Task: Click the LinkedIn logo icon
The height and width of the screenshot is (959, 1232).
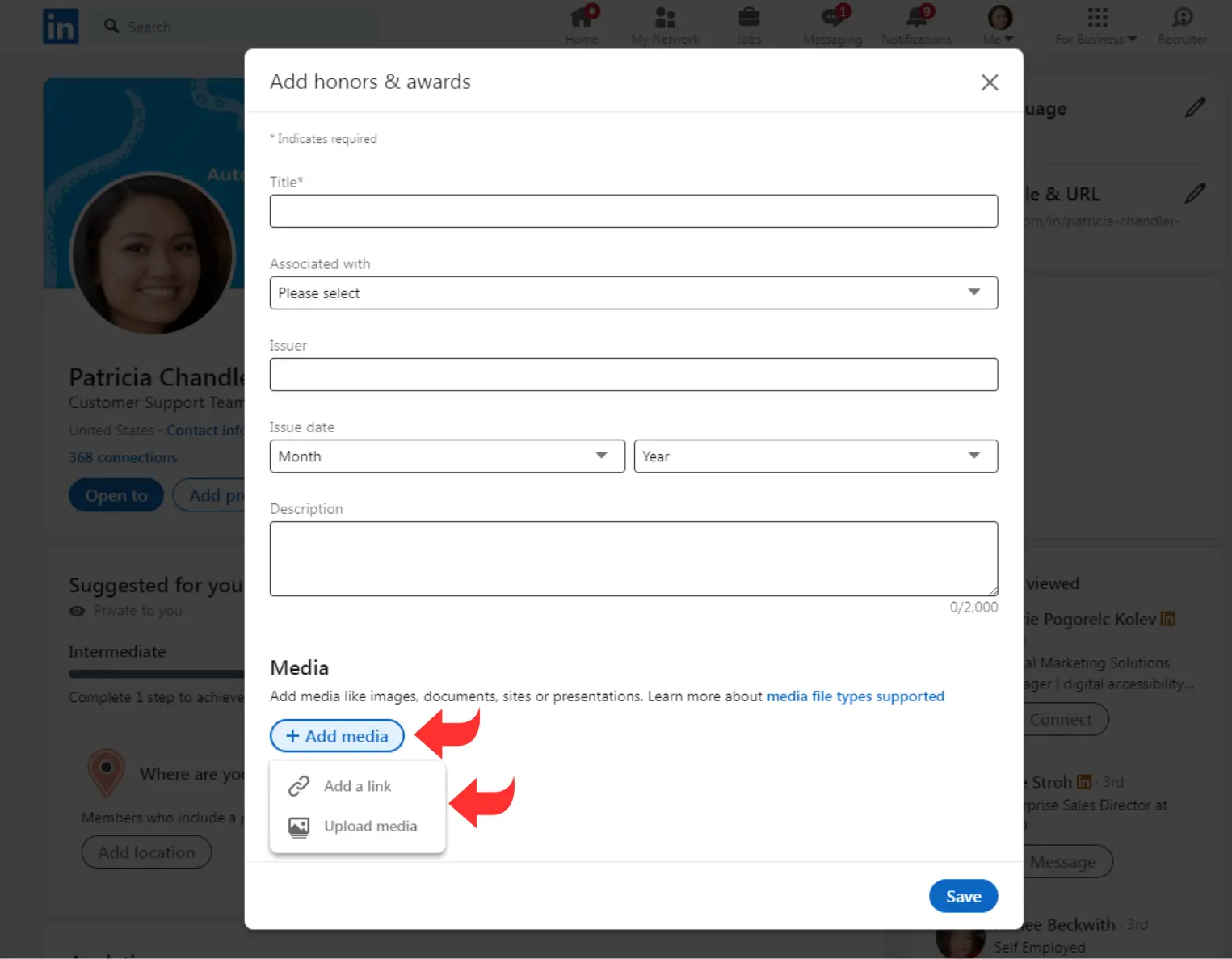Action: coord(61,27)
